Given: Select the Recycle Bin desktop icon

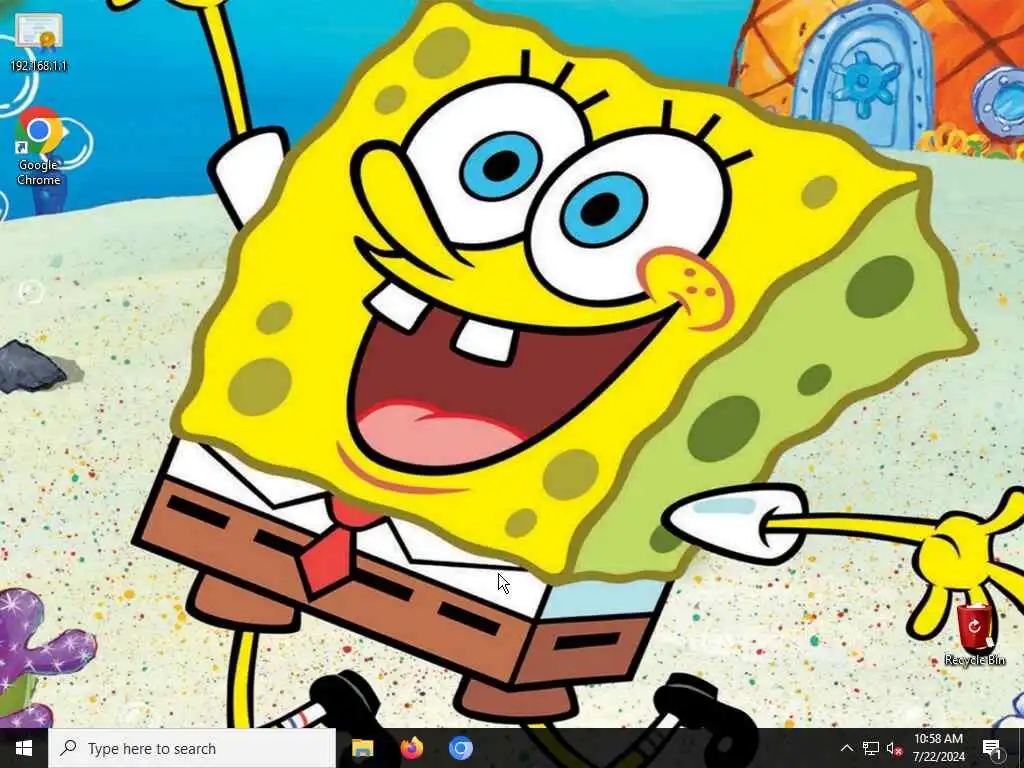Looking at the screenshot, I should [x=974, y=635].
